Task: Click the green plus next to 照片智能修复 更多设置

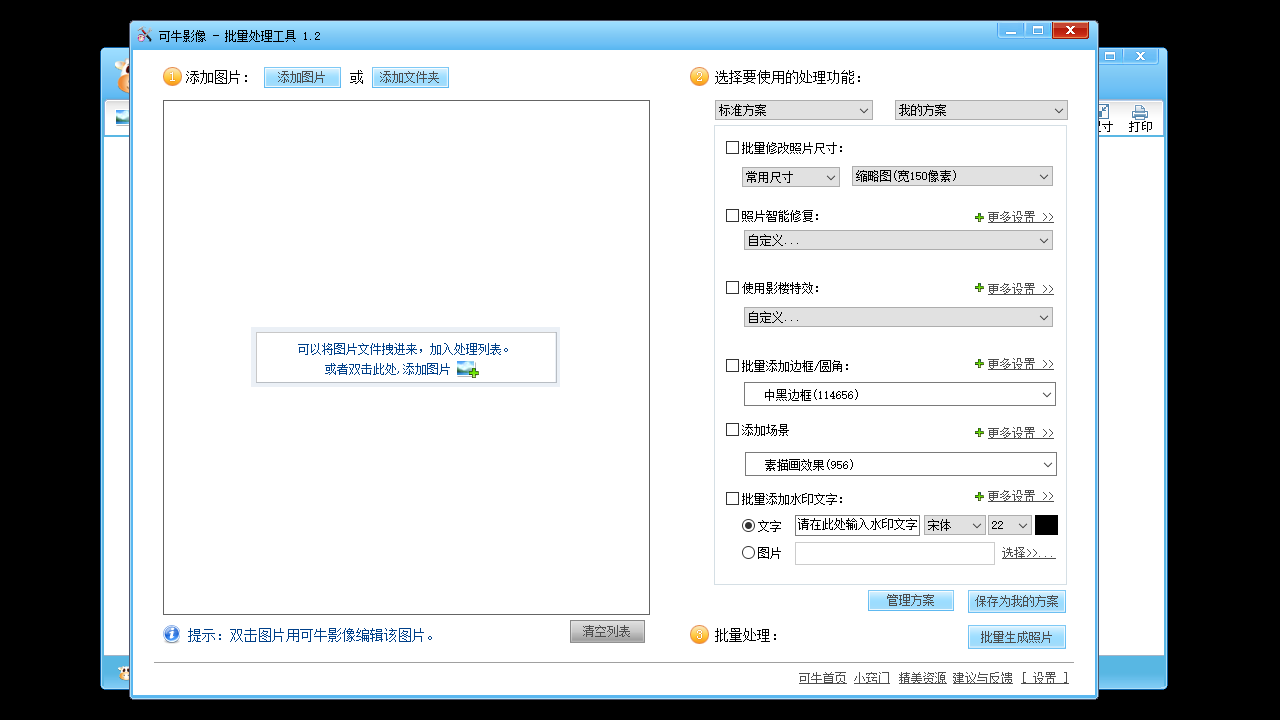Action: coord(980,217)
